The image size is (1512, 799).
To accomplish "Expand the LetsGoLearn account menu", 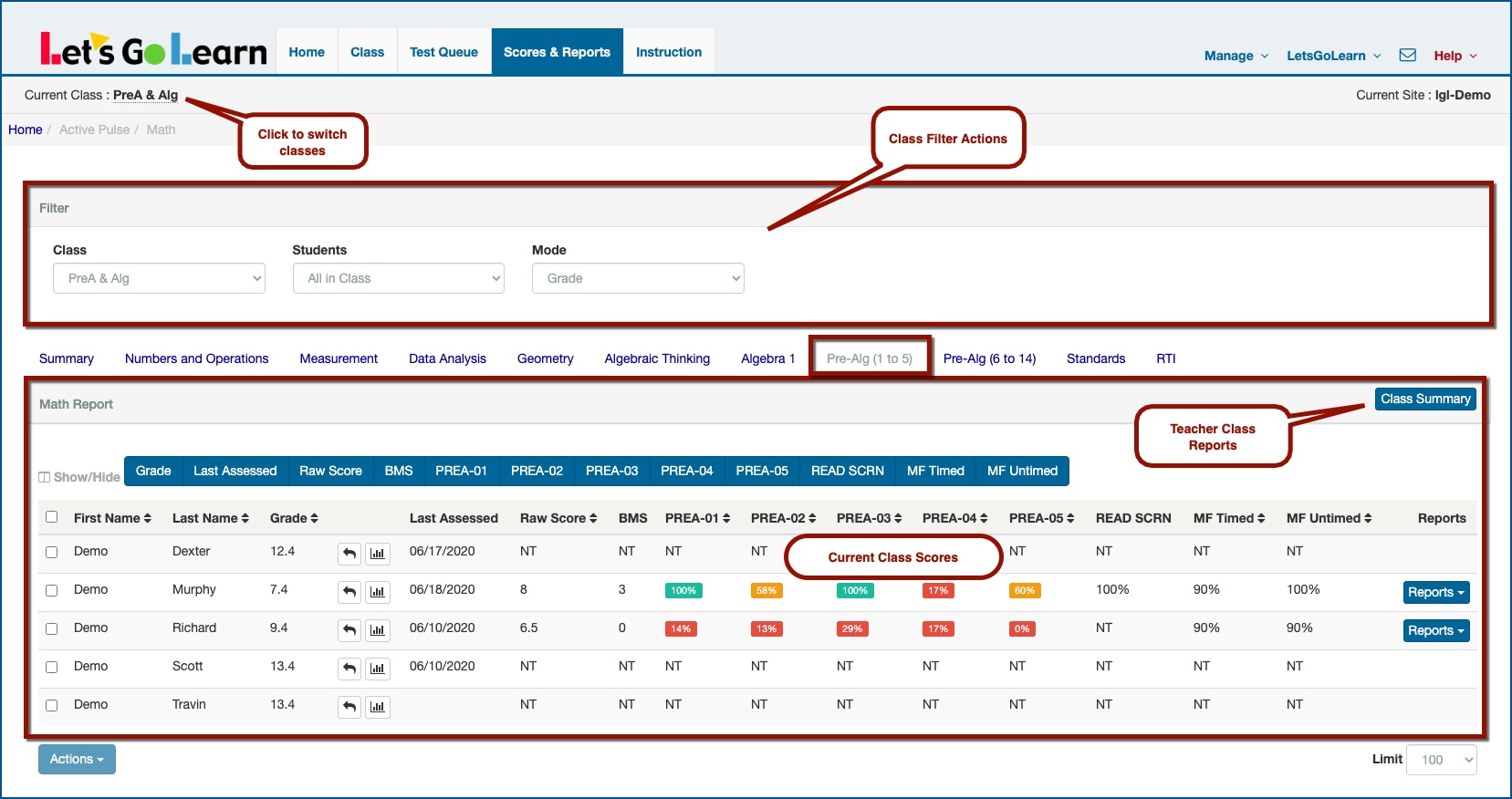I will coord(1334,56).
